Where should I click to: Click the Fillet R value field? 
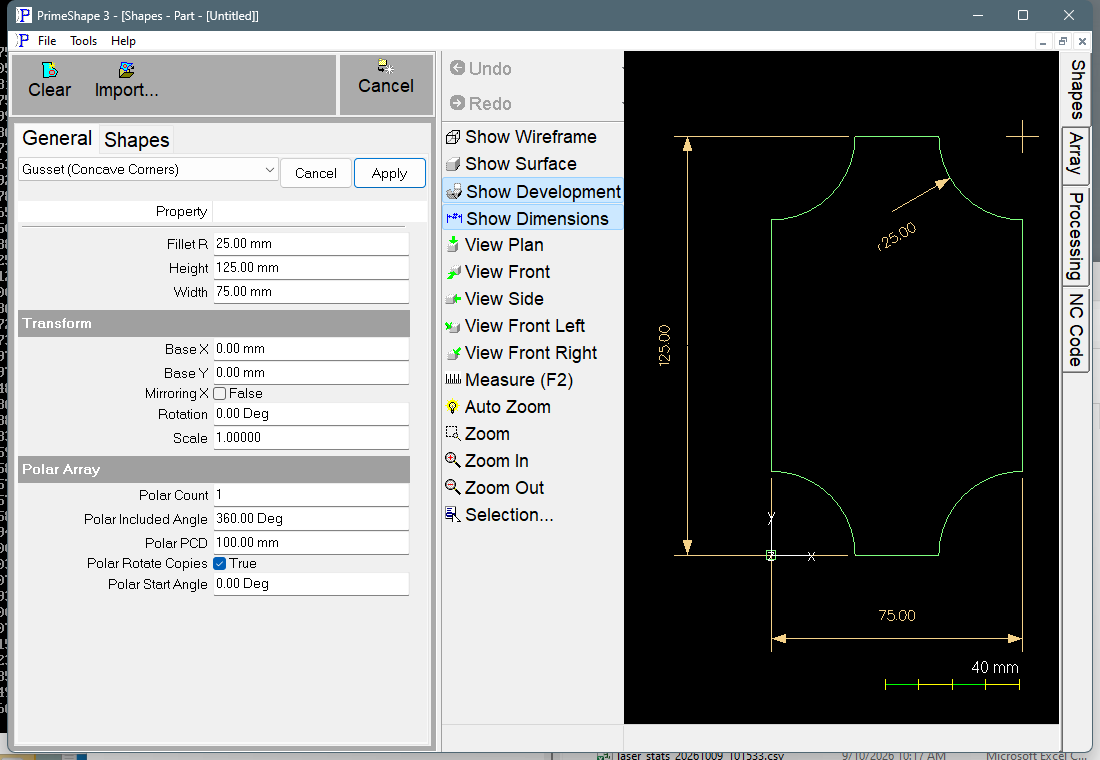click(311, 244)
